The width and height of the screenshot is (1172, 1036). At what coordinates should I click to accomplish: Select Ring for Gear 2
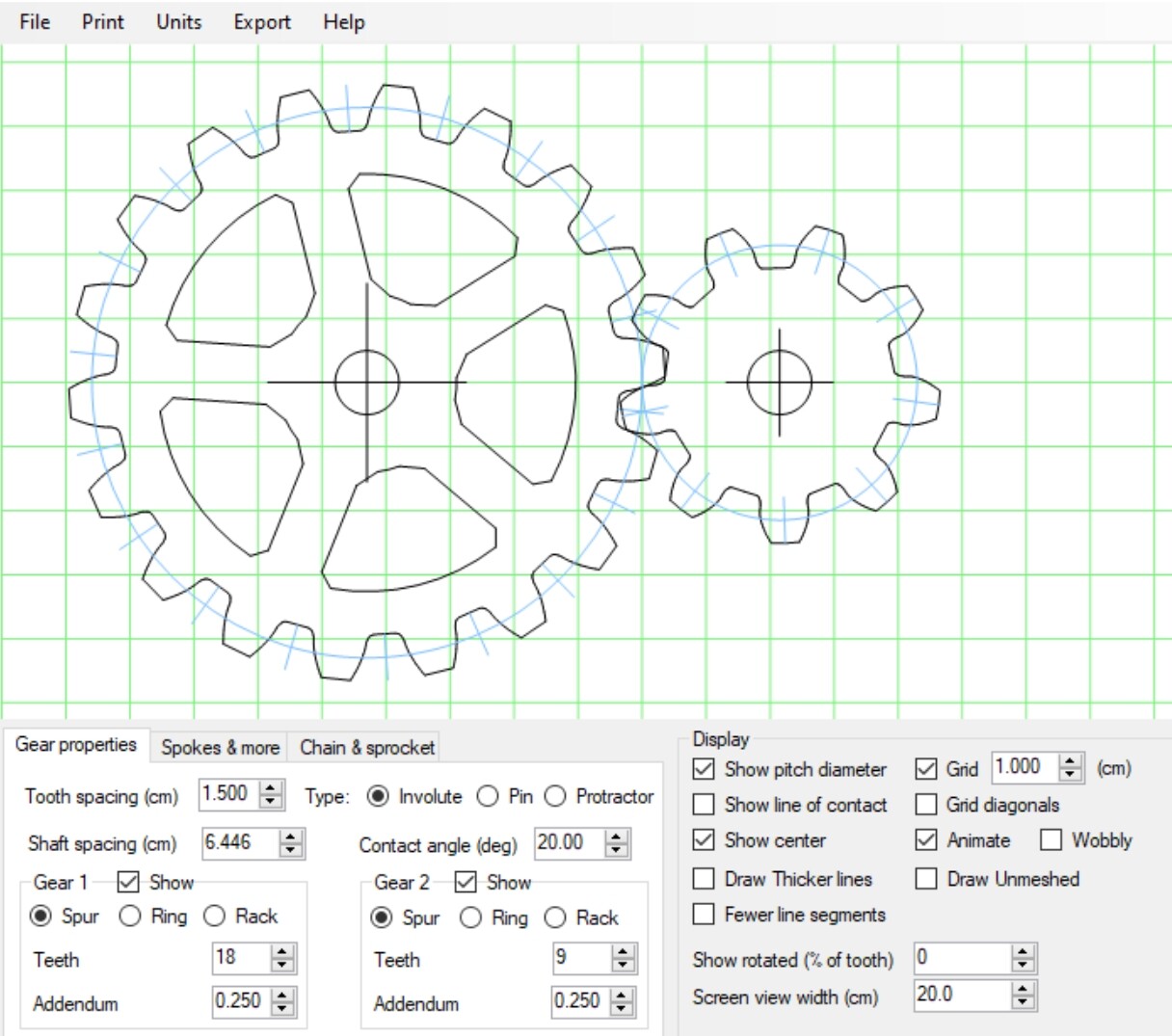(470, 917)
